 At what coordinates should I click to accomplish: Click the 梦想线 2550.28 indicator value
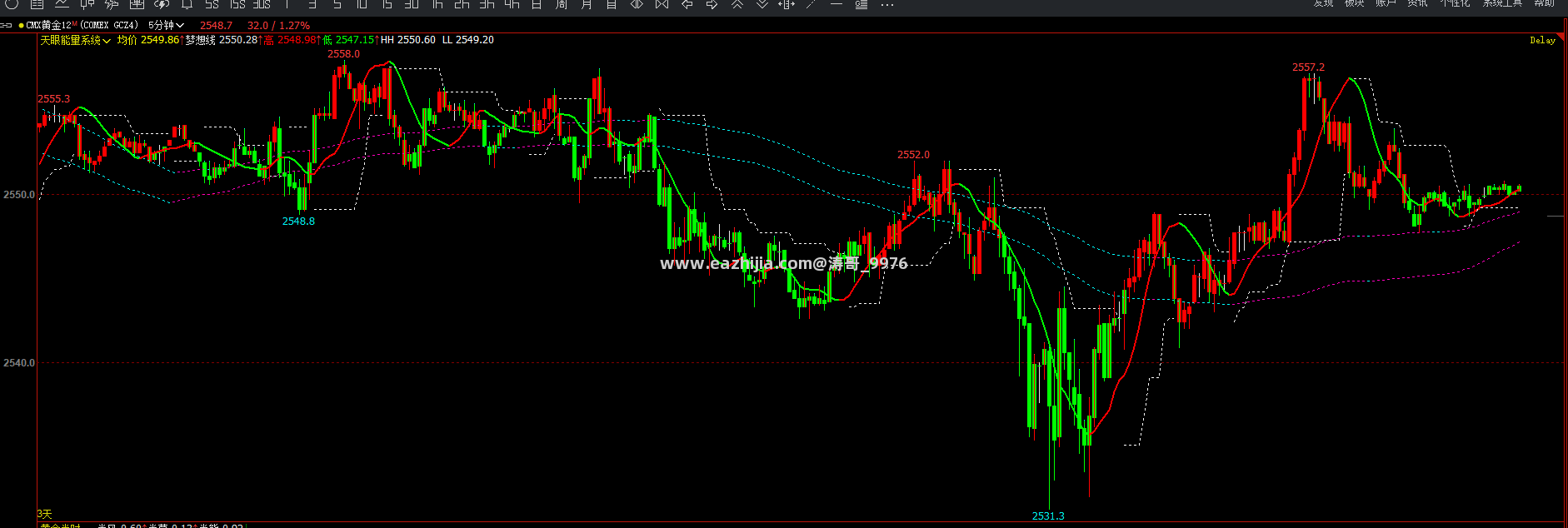222,40
